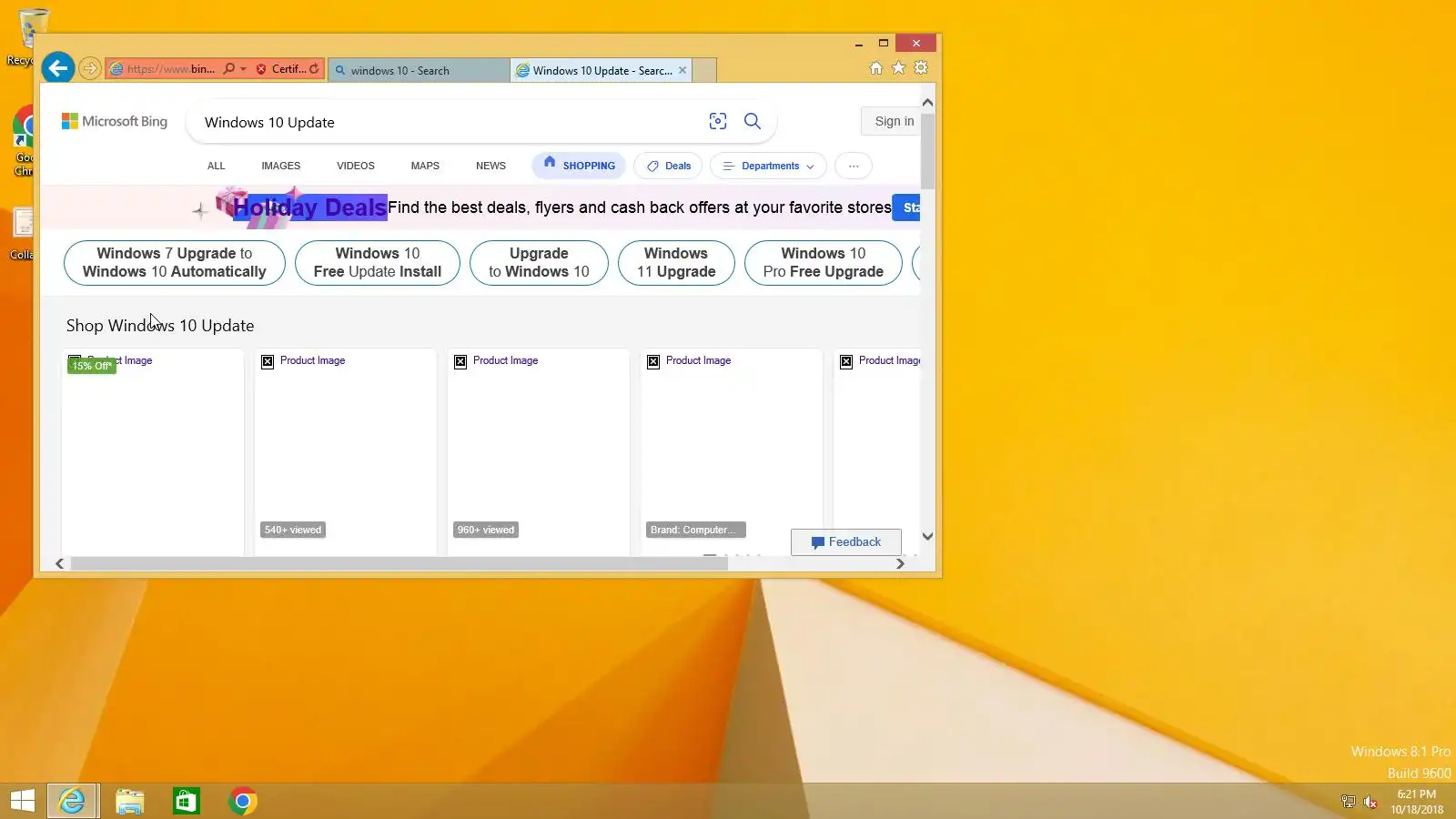This screenshot has height=819, width=1456.
Task: Click Internet Explorer taskbar icon
Action: tap(72, 801)
